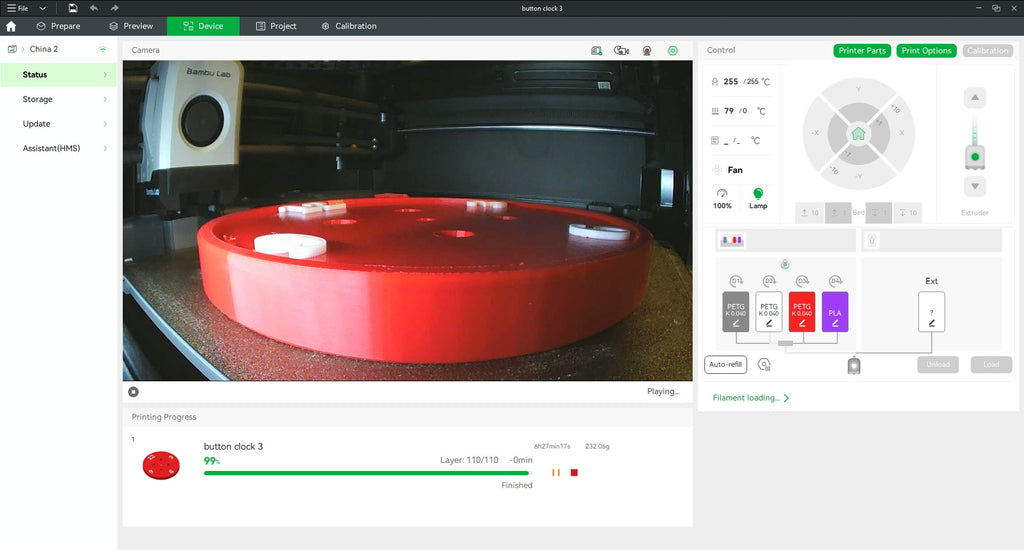Click extruder down arrow button
Image resolution: width=1024 pixels, height=550 pixels.
pos(974,186)
